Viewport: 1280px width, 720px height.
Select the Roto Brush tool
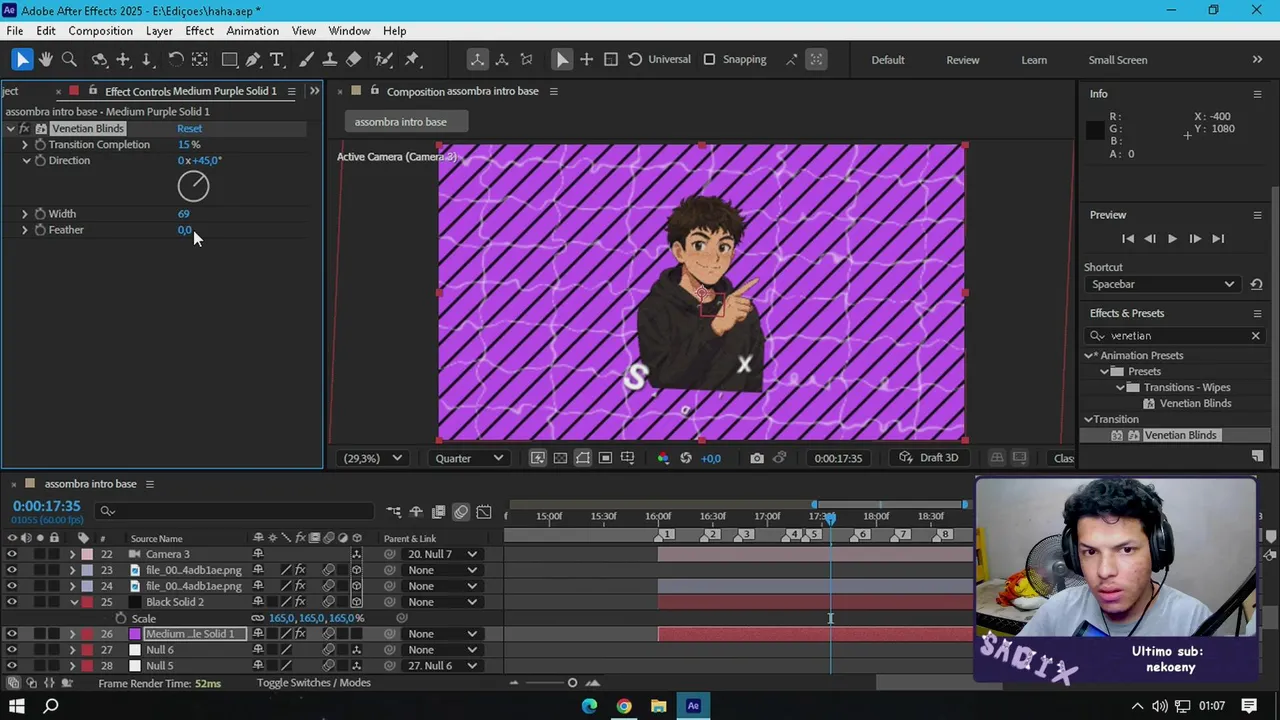382,60
